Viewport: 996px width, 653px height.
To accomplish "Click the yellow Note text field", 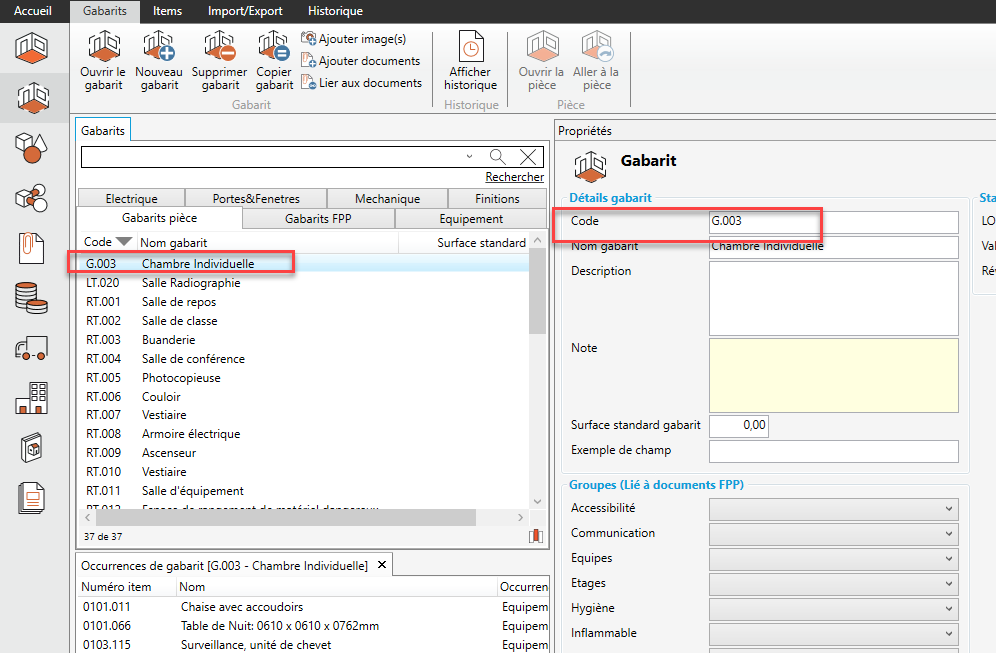I will (833, 373).
